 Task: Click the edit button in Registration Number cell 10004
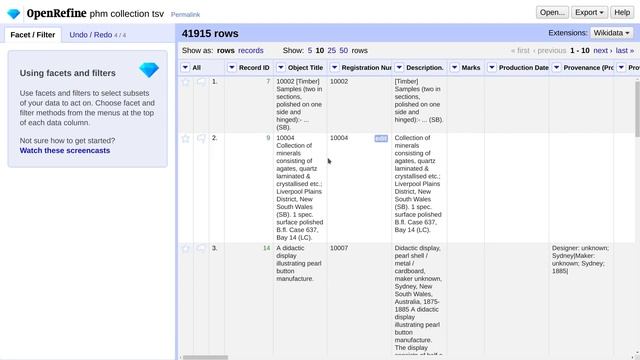(x=381, y=139)
